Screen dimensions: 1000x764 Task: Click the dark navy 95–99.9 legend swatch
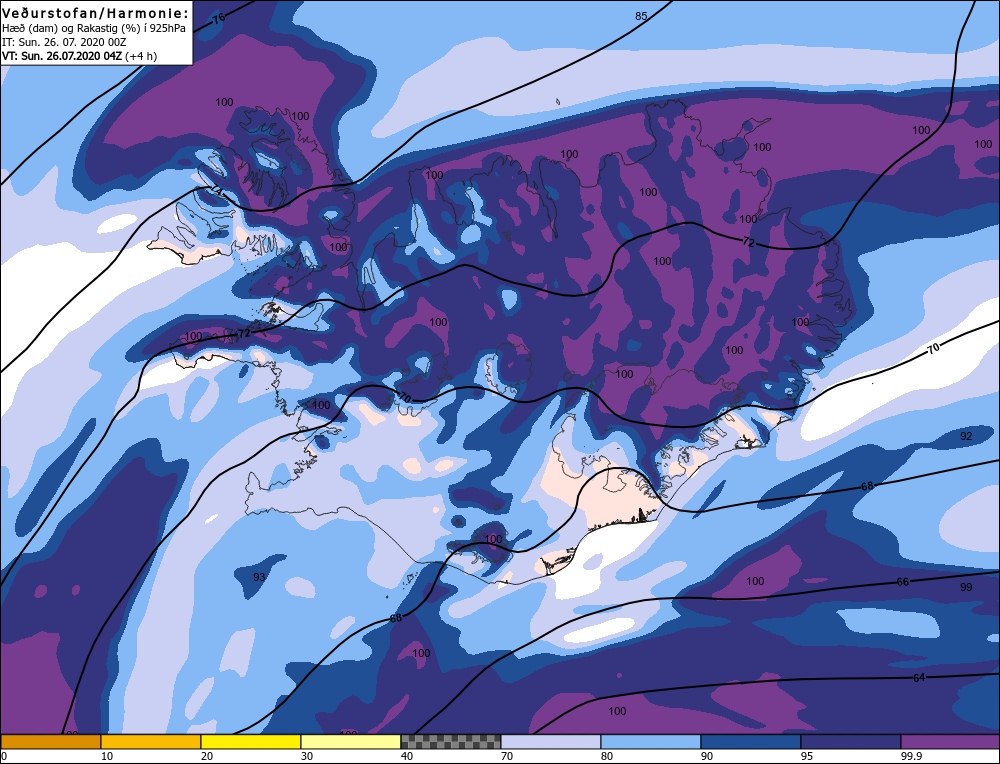[850, 742]
